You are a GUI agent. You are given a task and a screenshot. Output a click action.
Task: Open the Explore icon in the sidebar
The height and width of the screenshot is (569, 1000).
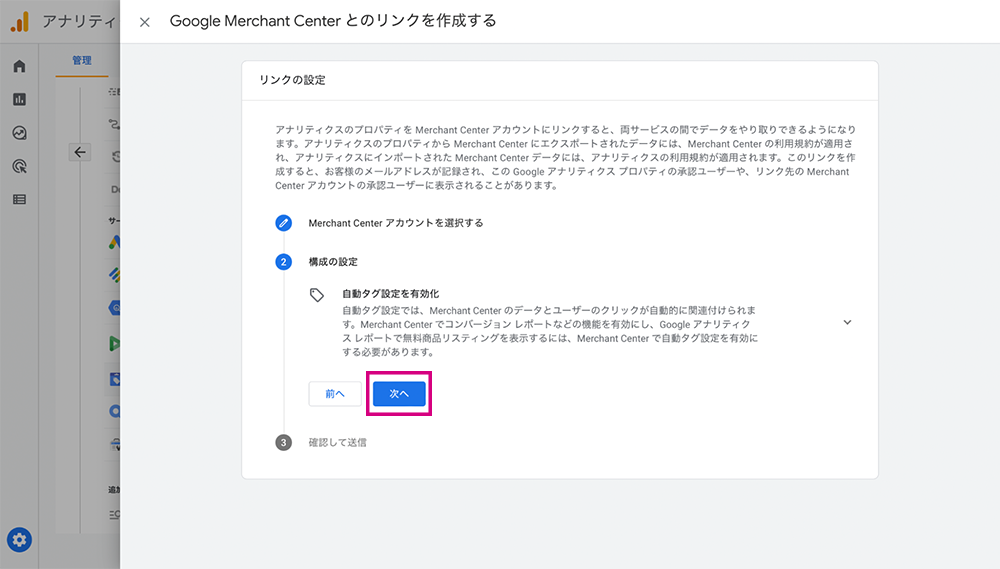point(19,133)
